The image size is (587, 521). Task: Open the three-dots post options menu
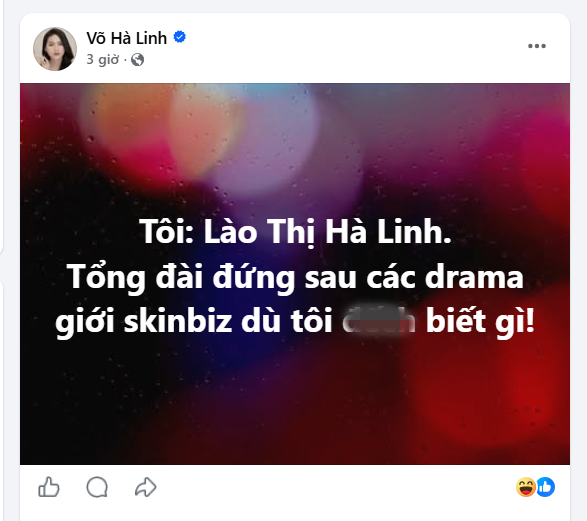pos(537,46)
